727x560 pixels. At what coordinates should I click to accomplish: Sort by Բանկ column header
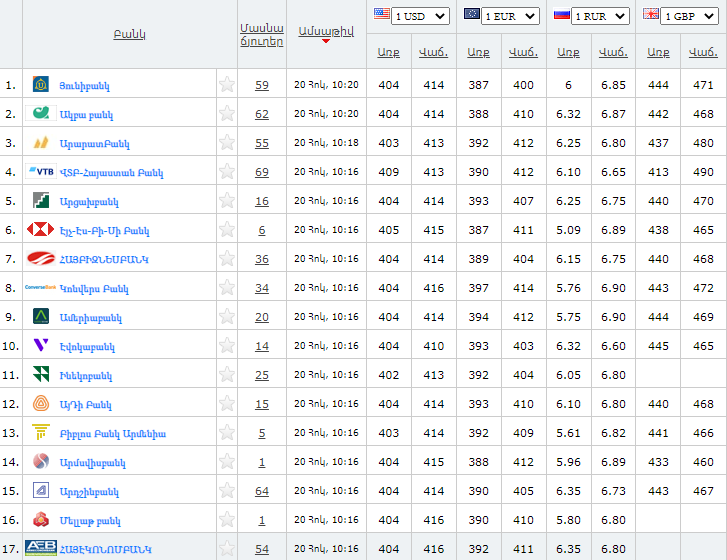coord(130,34)
